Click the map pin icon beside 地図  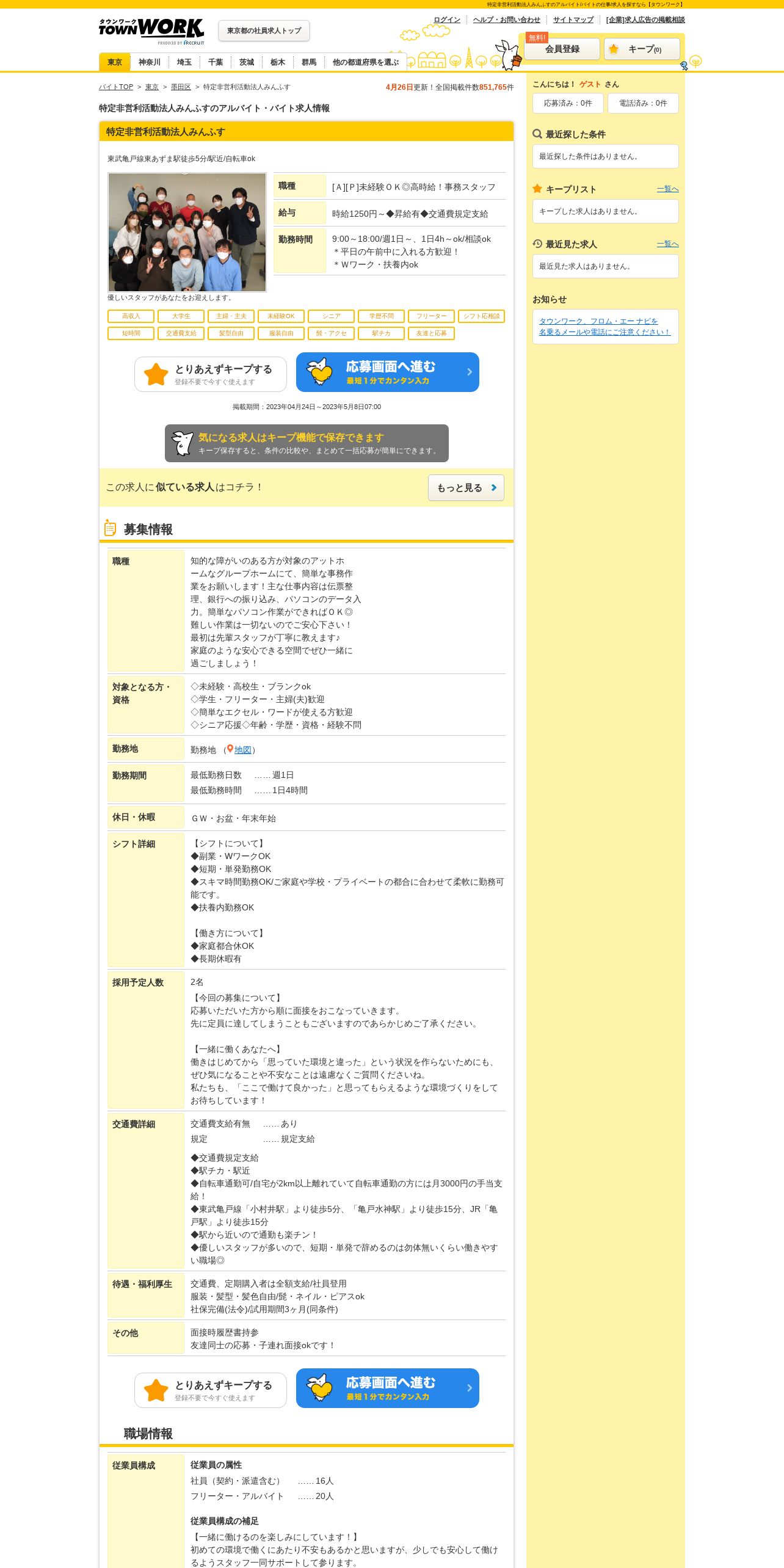point(230,749)
